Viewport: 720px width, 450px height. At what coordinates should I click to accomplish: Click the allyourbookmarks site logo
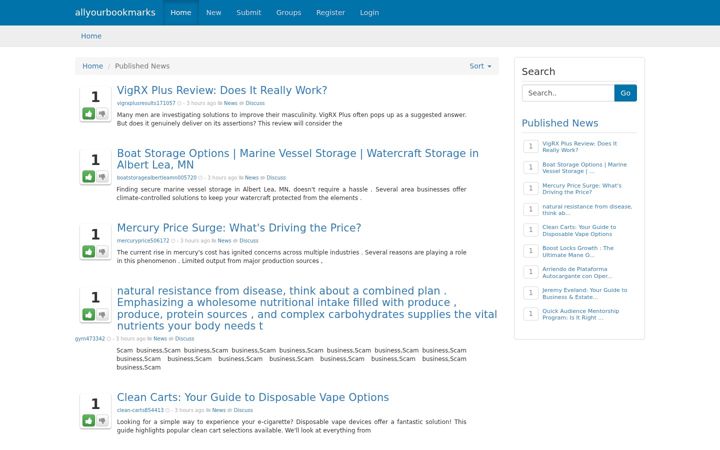pyautogui.click(x=115, y=12)
